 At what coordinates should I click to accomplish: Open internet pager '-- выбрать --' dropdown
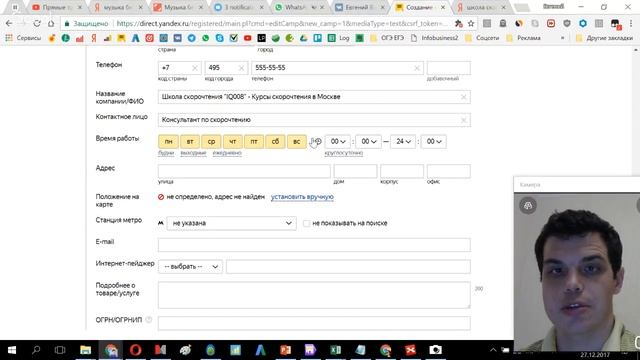190,267
